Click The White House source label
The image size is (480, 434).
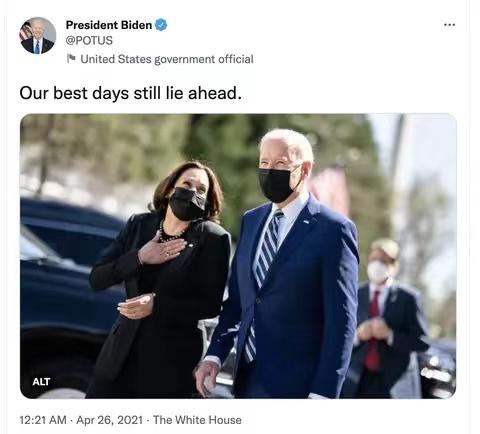pyautogui.click(x=197, y=420)
